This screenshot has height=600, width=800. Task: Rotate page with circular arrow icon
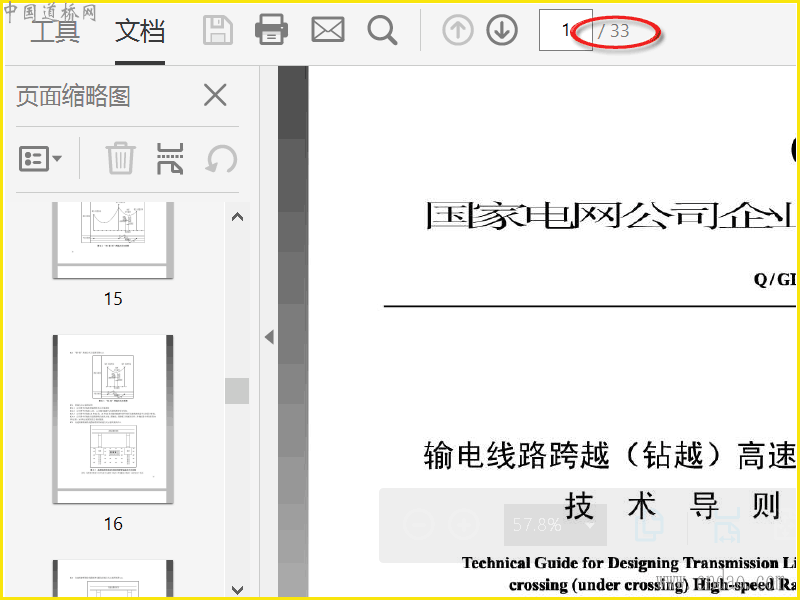[x=221, y=159]
